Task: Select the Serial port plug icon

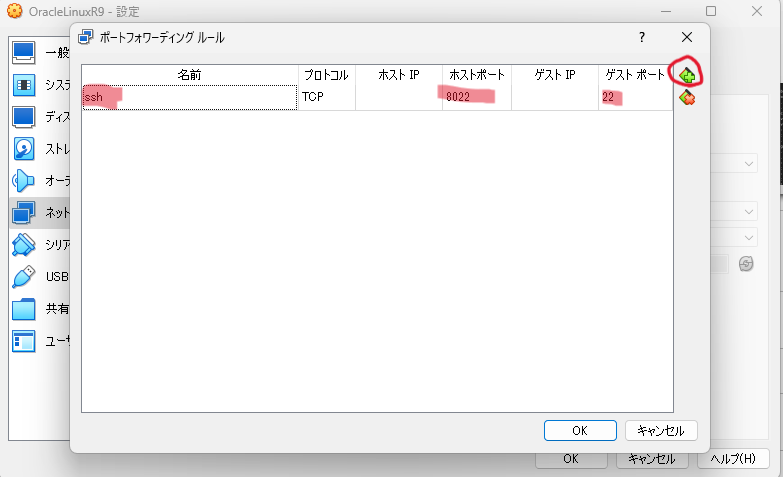Action: click(x=24, y=244)
